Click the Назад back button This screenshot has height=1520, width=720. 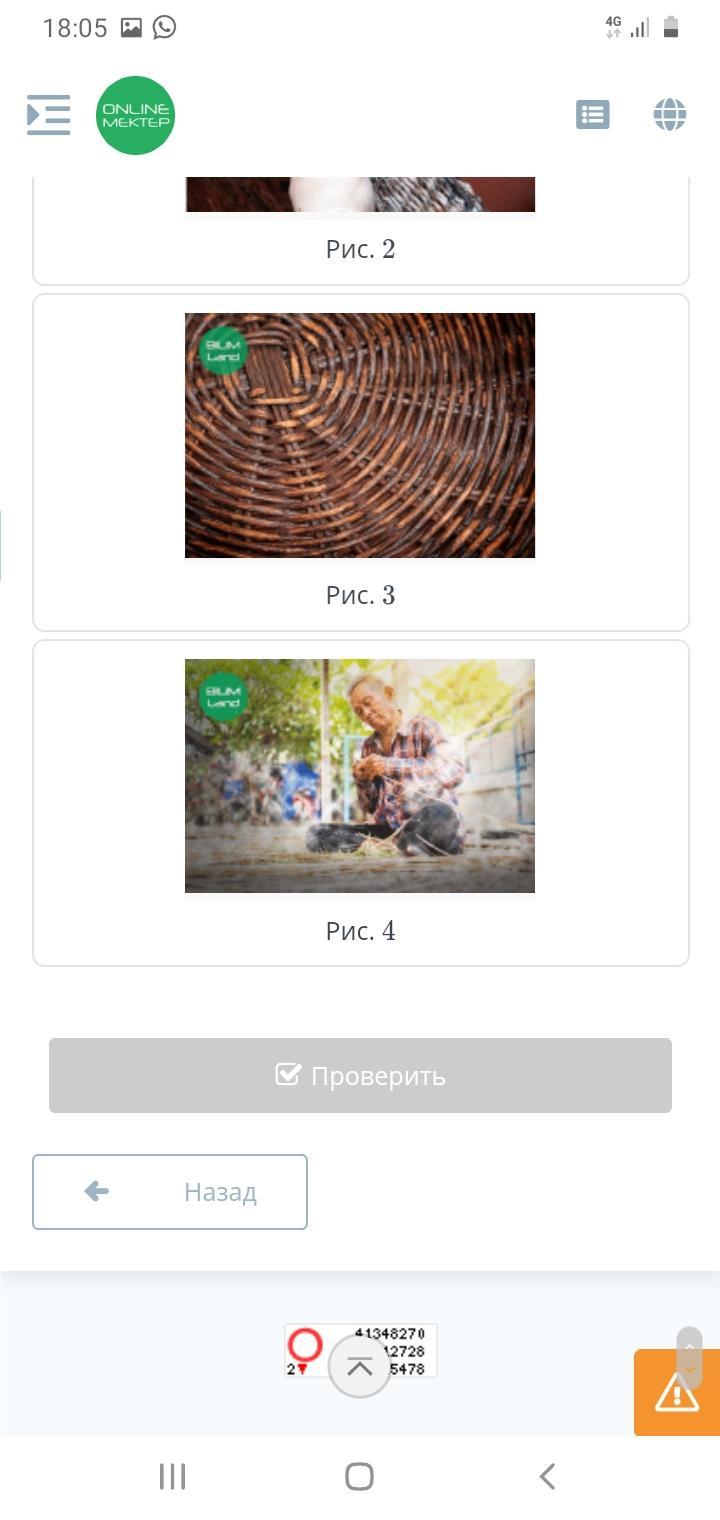tap(170, 1192)
